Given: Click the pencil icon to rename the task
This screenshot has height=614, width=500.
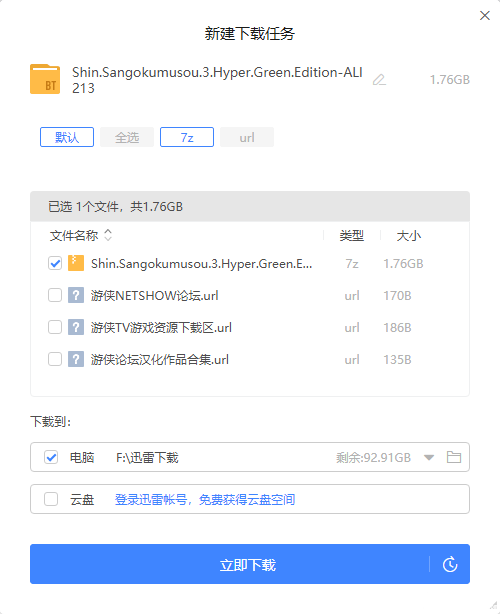Looking at the screenshot, I should (x=379, y=80).
